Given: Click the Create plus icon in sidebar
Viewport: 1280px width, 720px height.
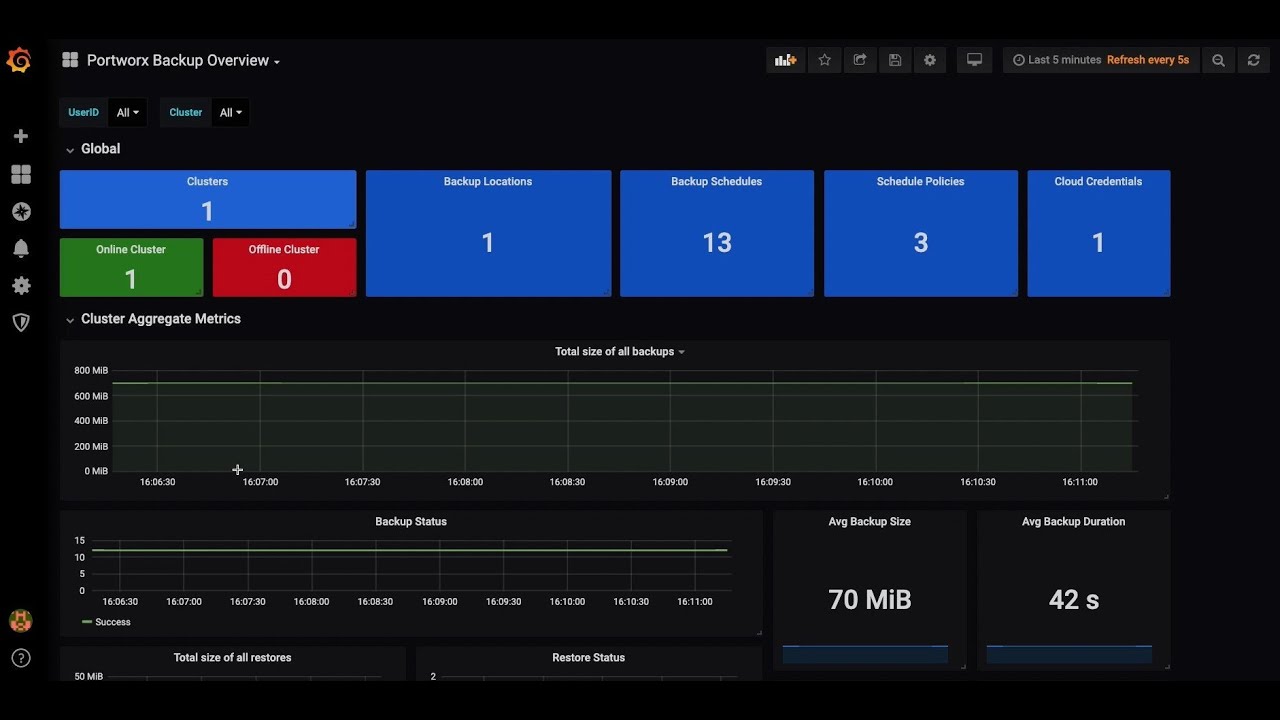Looking at the screenshot, I should click(x=20, y=136).
